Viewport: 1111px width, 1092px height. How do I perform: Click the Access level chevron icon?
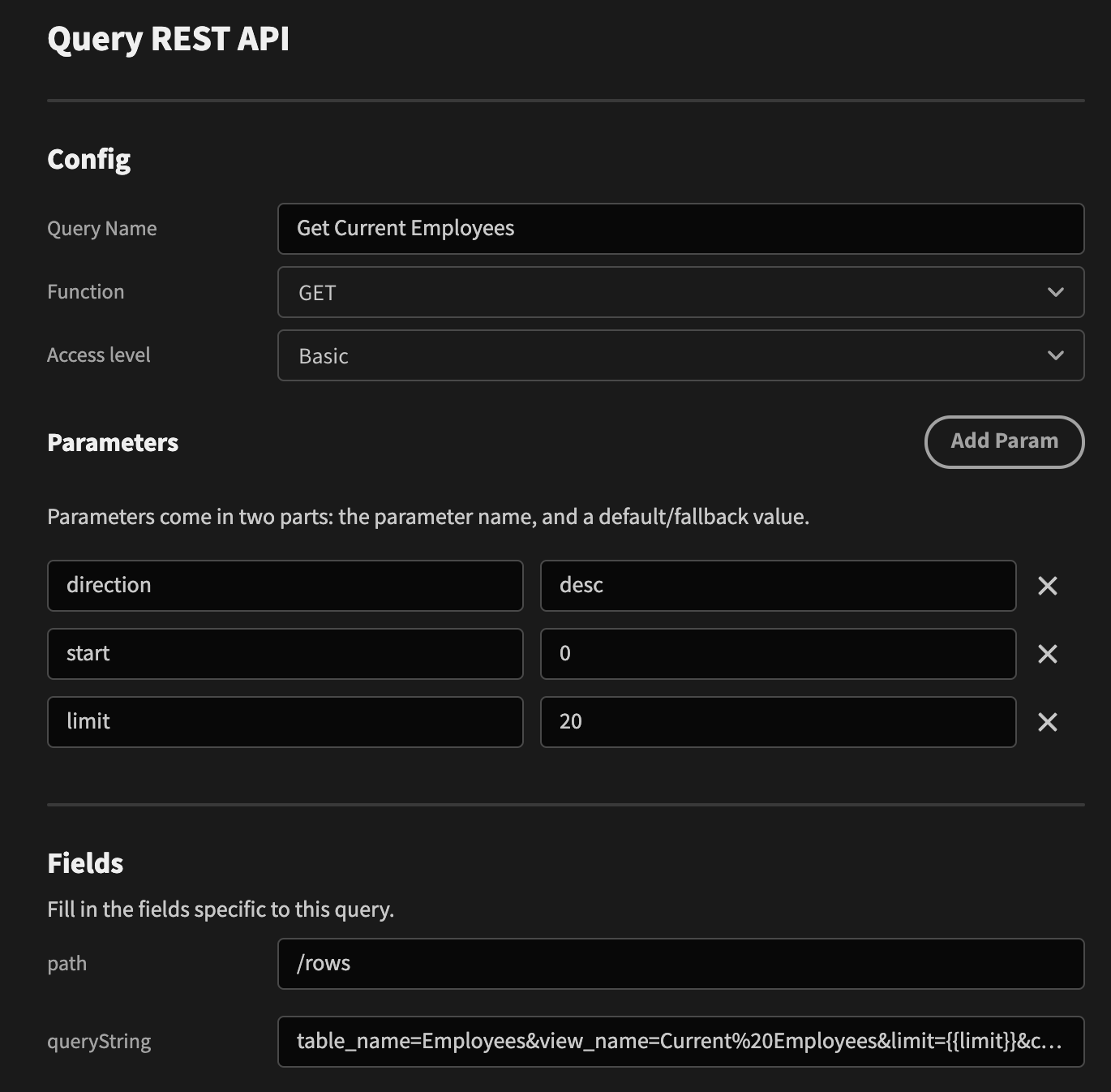[x=1055, y=355]
